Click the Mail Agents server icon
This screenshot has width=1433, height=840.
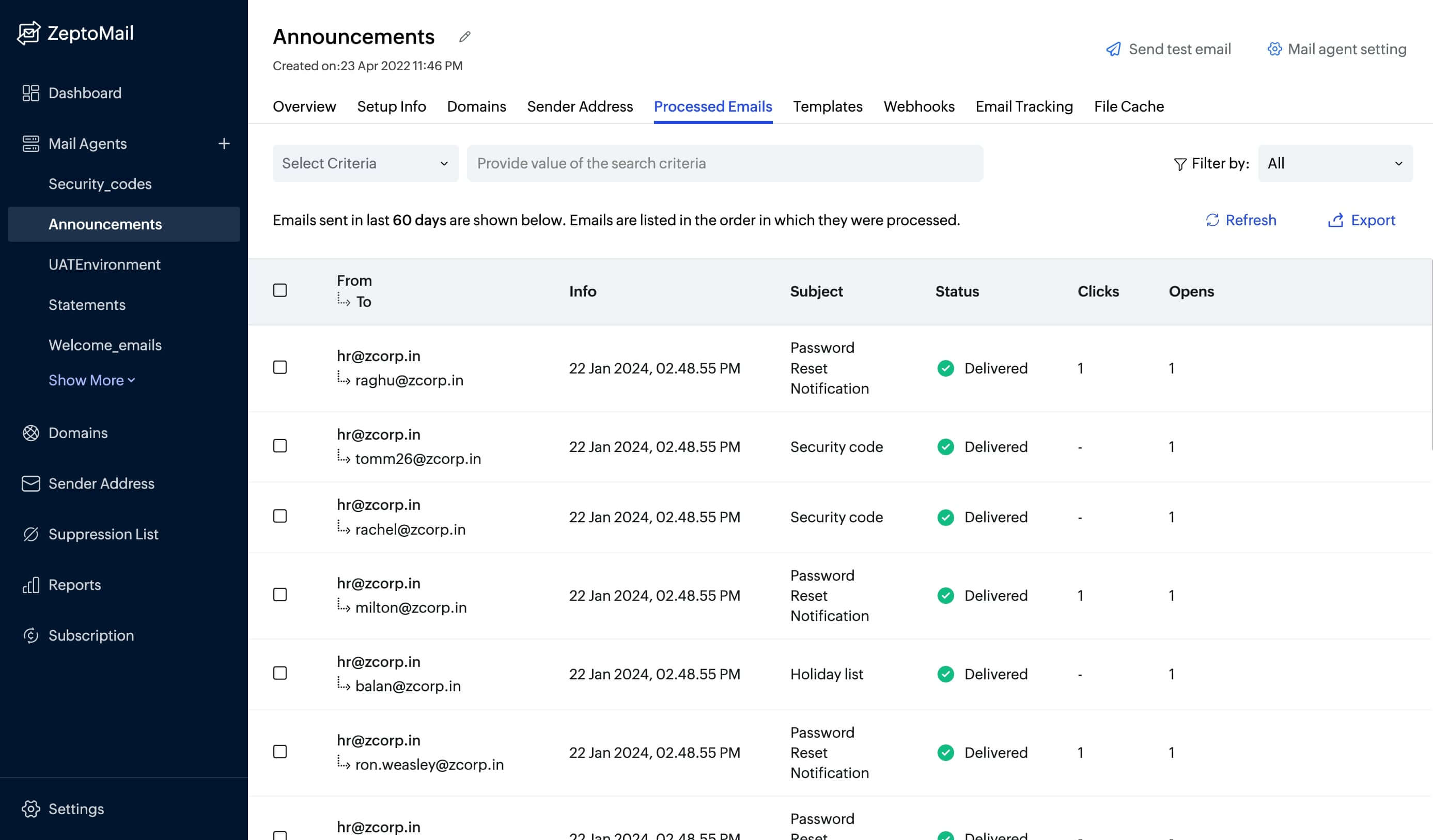click(x=30, y=143)
